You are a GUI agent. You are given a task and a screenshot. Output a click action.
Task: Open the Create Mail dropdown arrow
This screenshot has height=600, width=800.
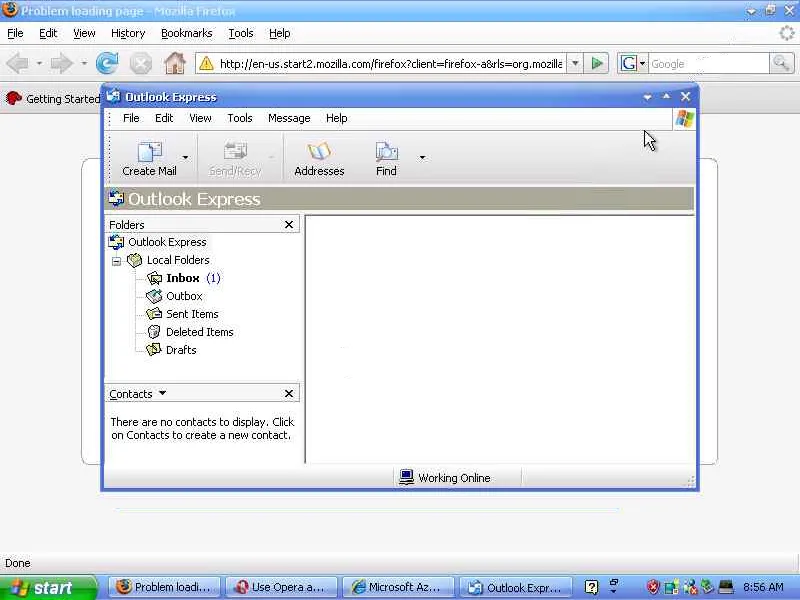coord(185,158)
